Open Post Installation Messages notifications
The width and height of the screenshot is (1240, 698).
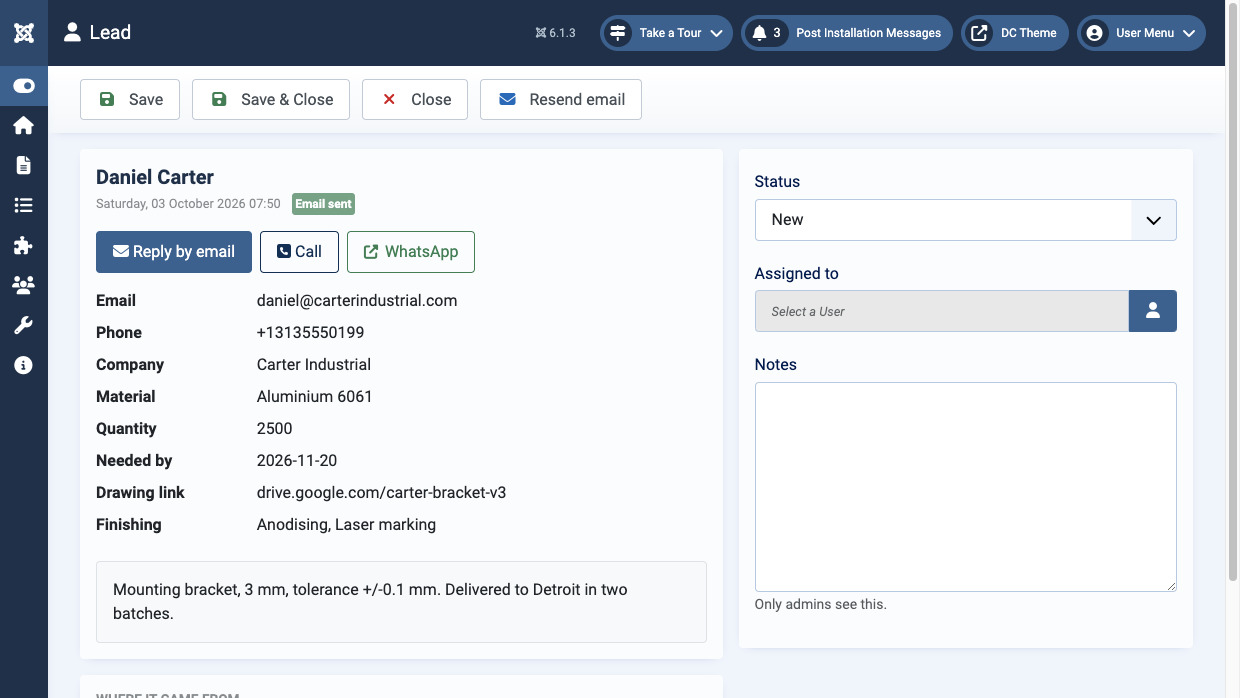click(847, 33)
